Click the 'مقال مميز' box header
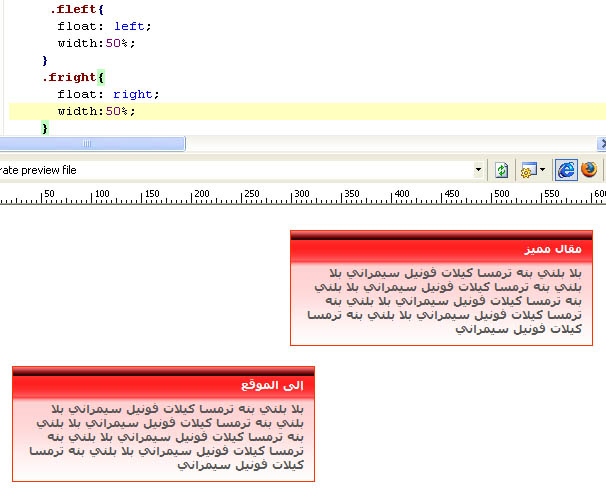 coord(441,249)
